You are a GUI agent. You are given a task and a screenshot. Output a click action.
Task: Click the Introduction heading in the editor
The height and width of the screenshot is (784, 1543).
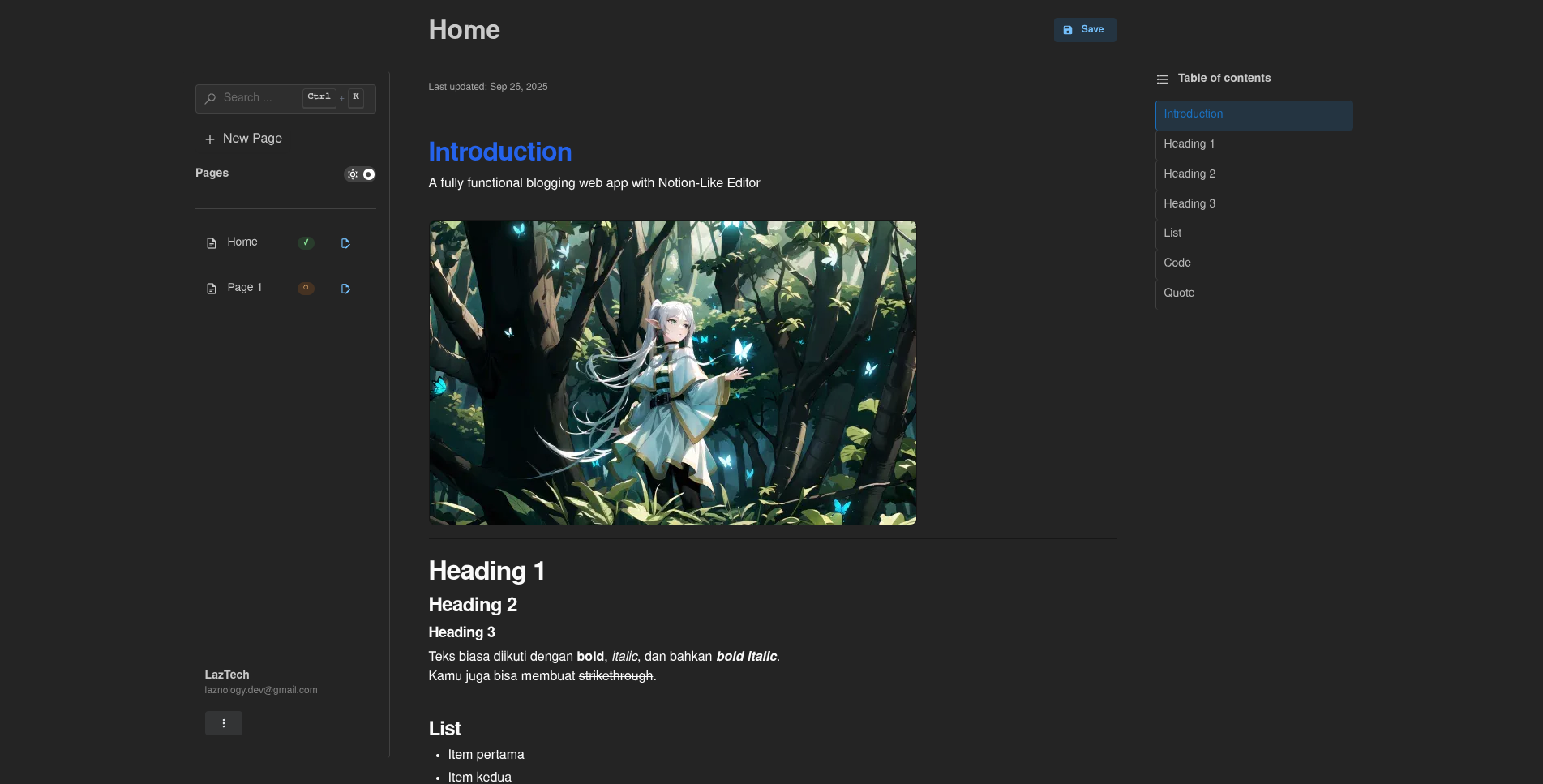pos(499,152)
